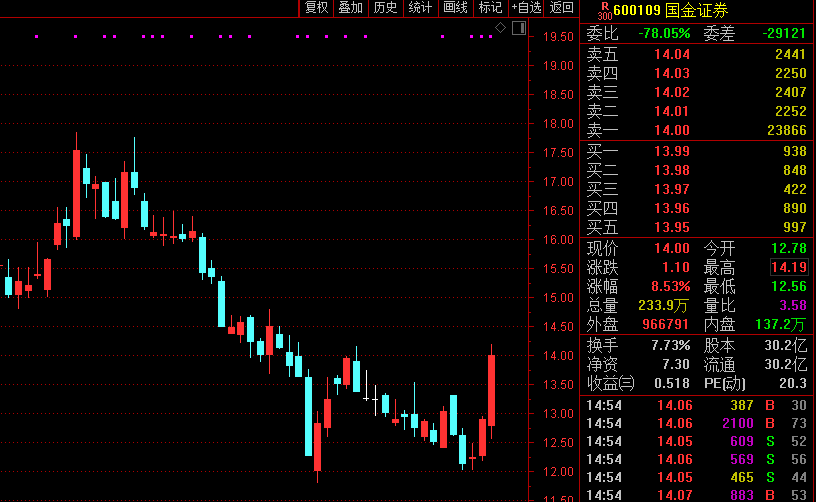816x502 pixels.
Task: Select 换手 value 7.73%
Action: [670, 345]
